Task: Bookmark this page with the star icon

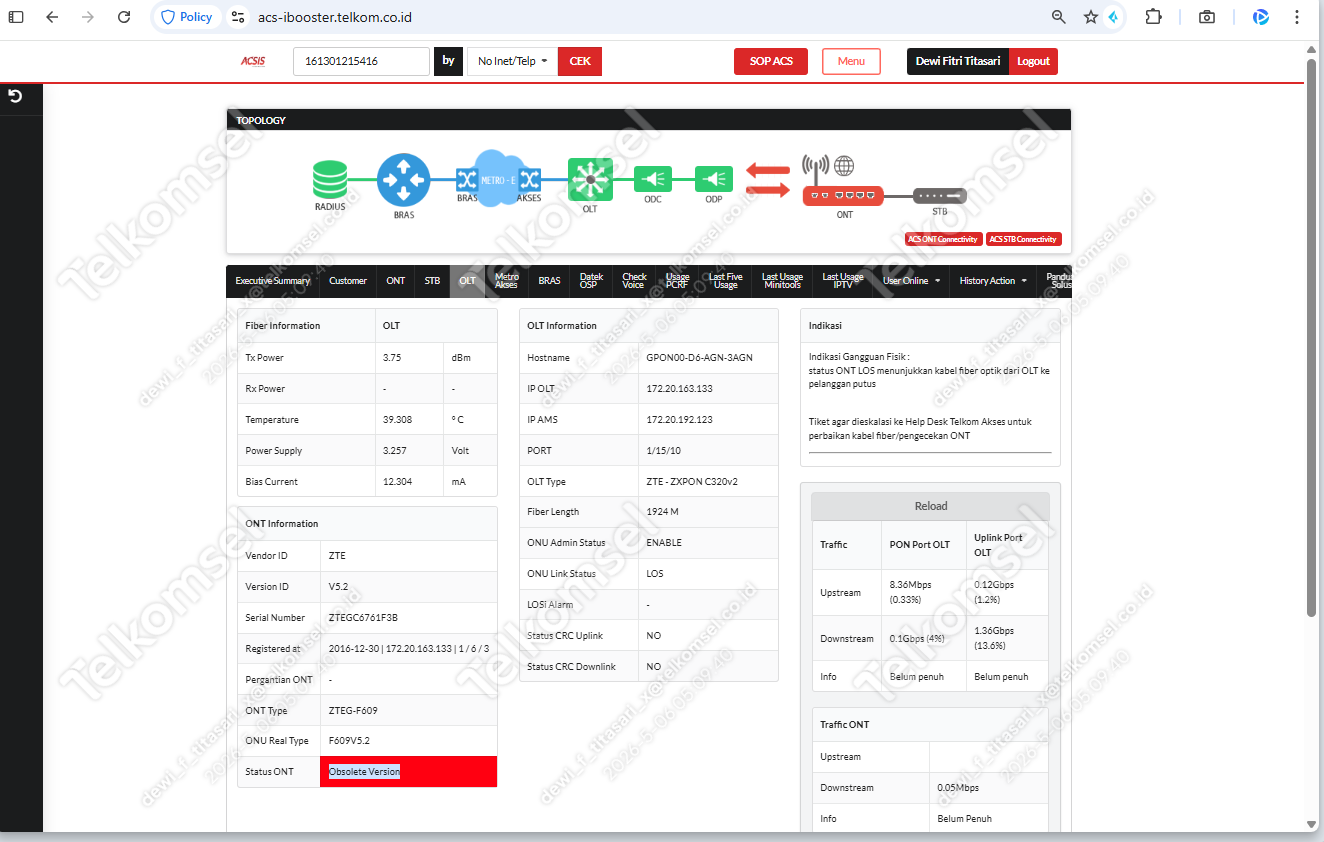Action: pyautogui.click(x=1091, y=17)
